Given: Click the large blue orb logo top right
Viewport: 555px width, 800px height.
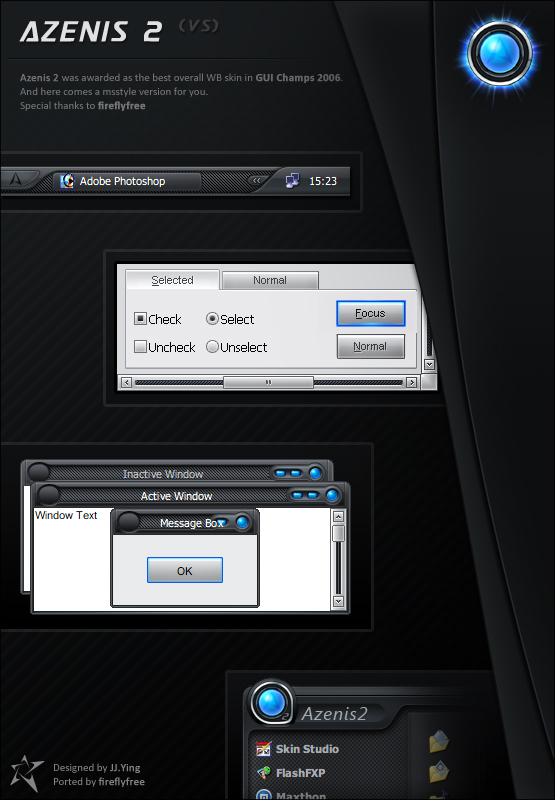Looking at the screenshot, I should (500, 53).
